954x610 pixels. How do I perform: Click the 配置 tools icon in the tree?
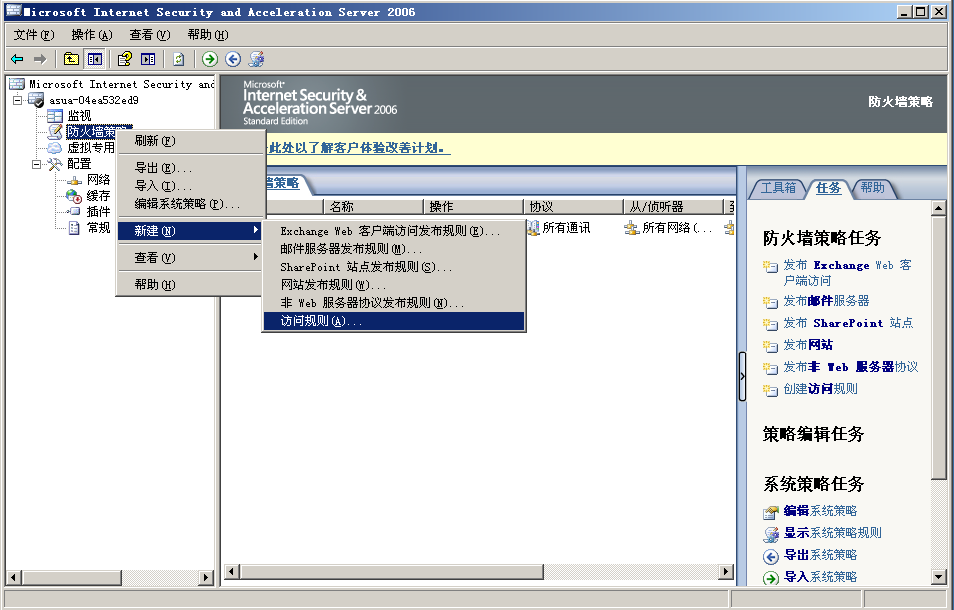pos(55,164)
